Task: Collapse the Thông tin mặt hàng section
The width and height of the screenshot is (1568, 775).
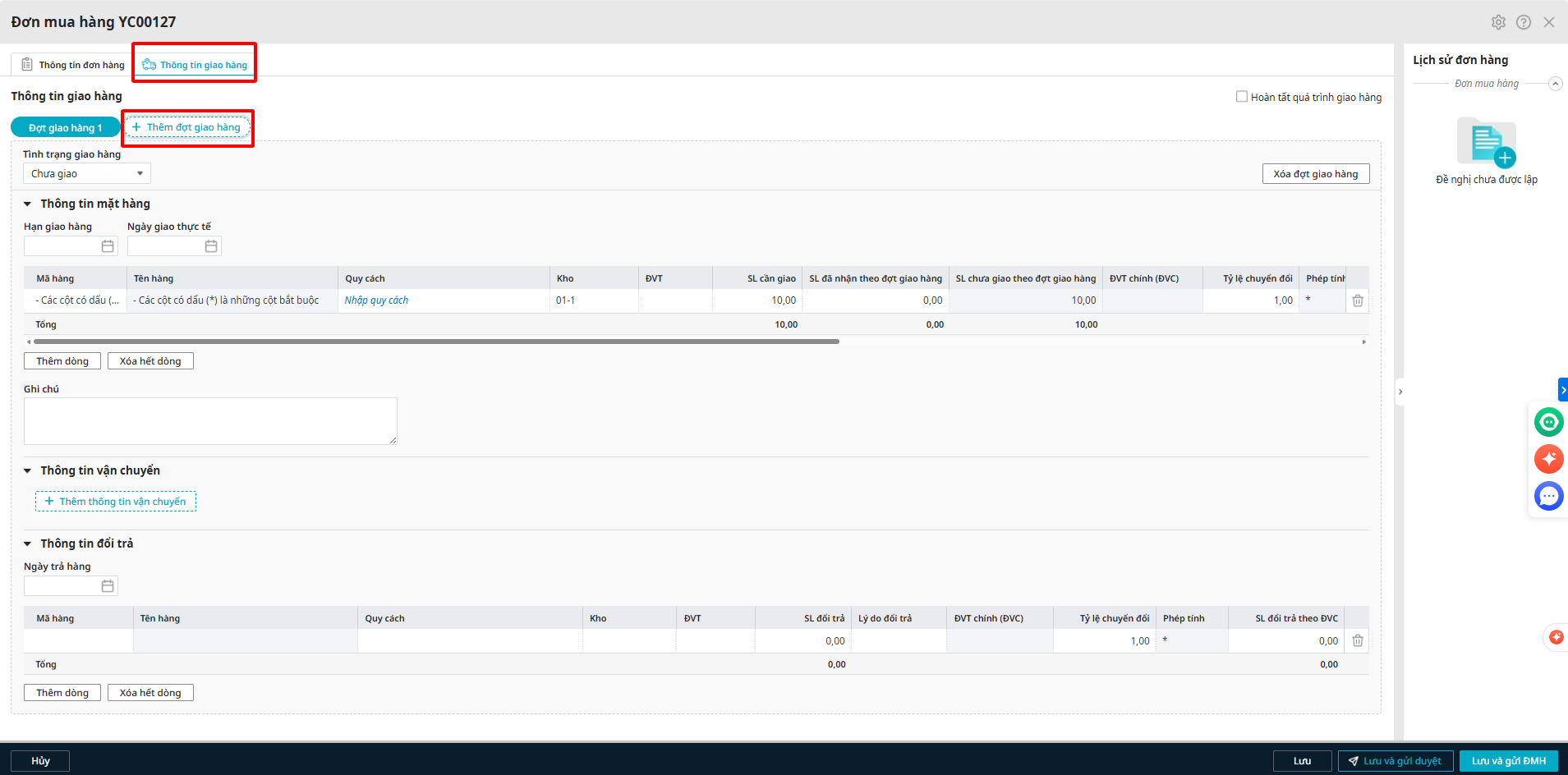Action: pyautogui.click(x=27, y=204)
